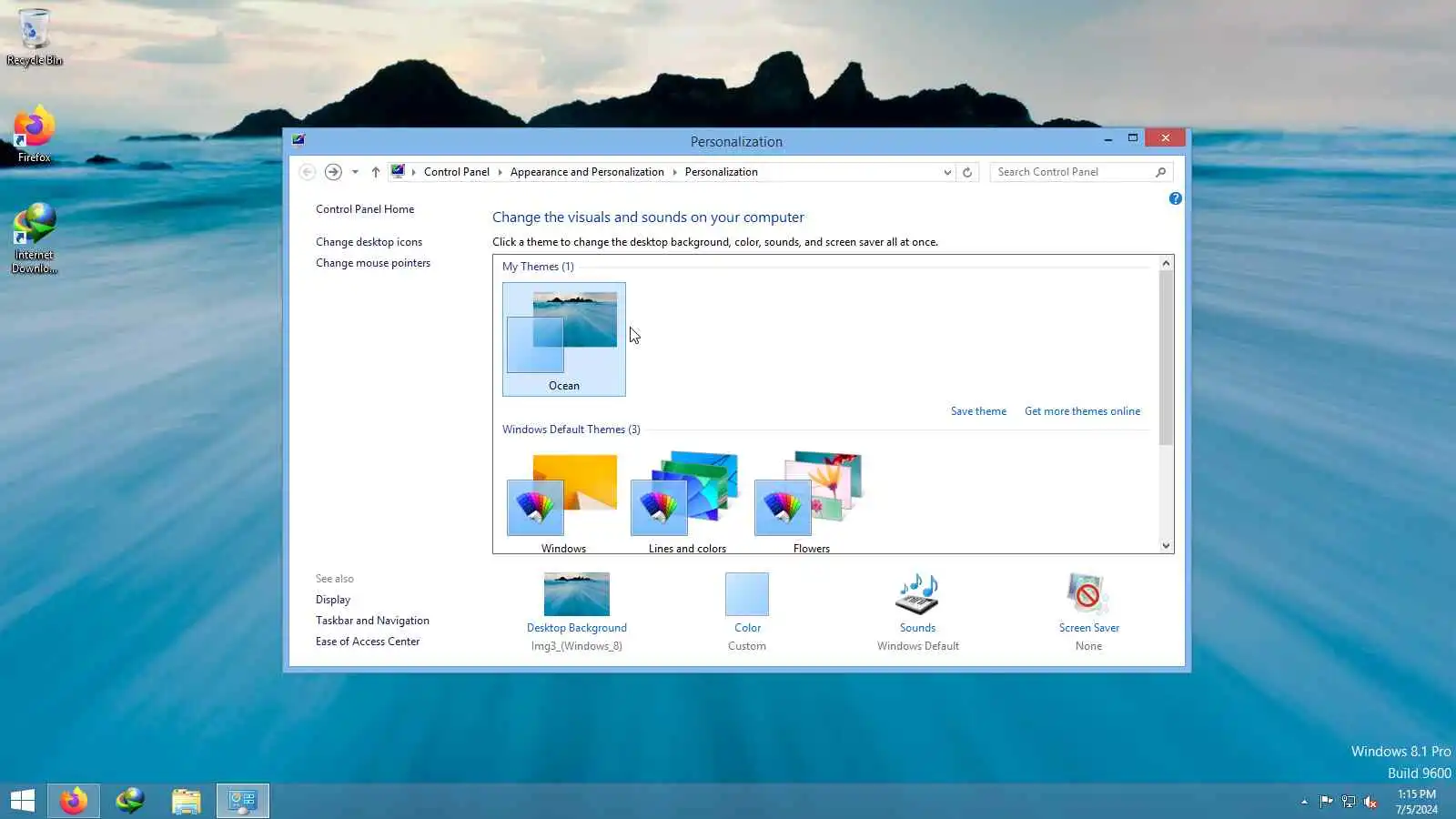1456x819 pixels.
Task: Click the Personalization window title icon
Action: pos(298,140)
